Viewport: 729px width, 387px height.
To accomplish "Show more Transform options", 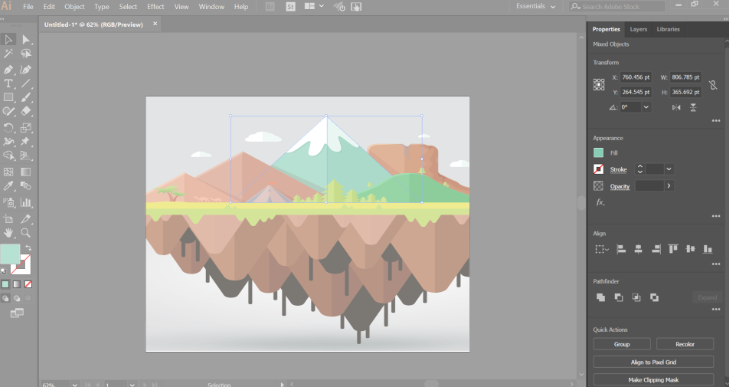I will 716,121.
